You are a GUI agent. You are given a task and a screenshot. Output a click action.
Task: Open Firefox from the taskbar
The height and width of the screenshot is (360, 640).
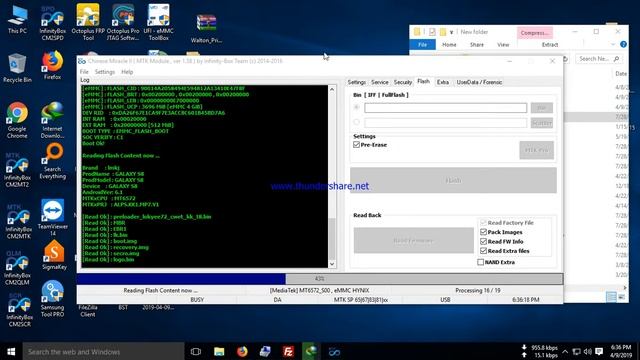coord(242,351)
